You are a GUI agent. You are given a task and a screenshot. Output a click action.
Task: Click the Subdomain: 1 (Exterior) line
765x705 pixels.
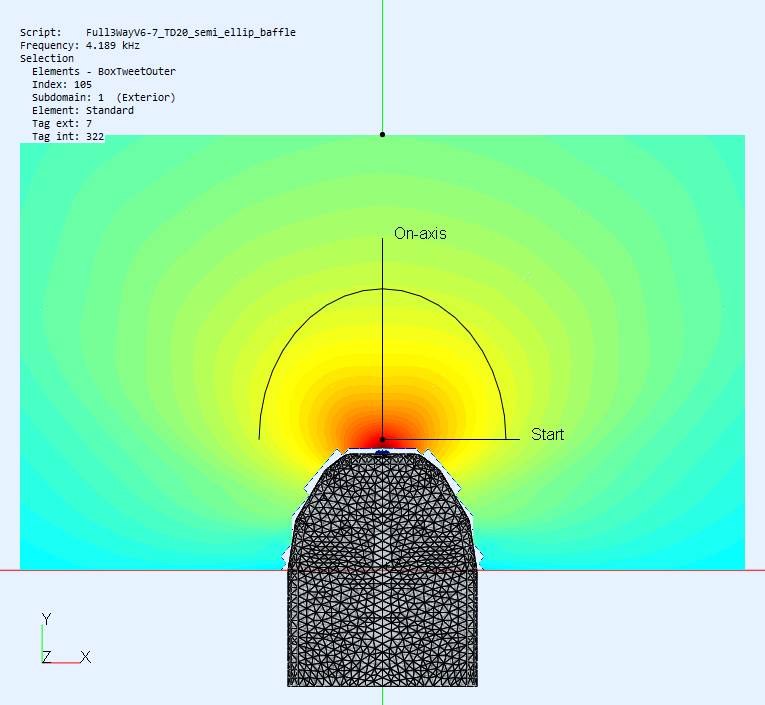point(104,97)
